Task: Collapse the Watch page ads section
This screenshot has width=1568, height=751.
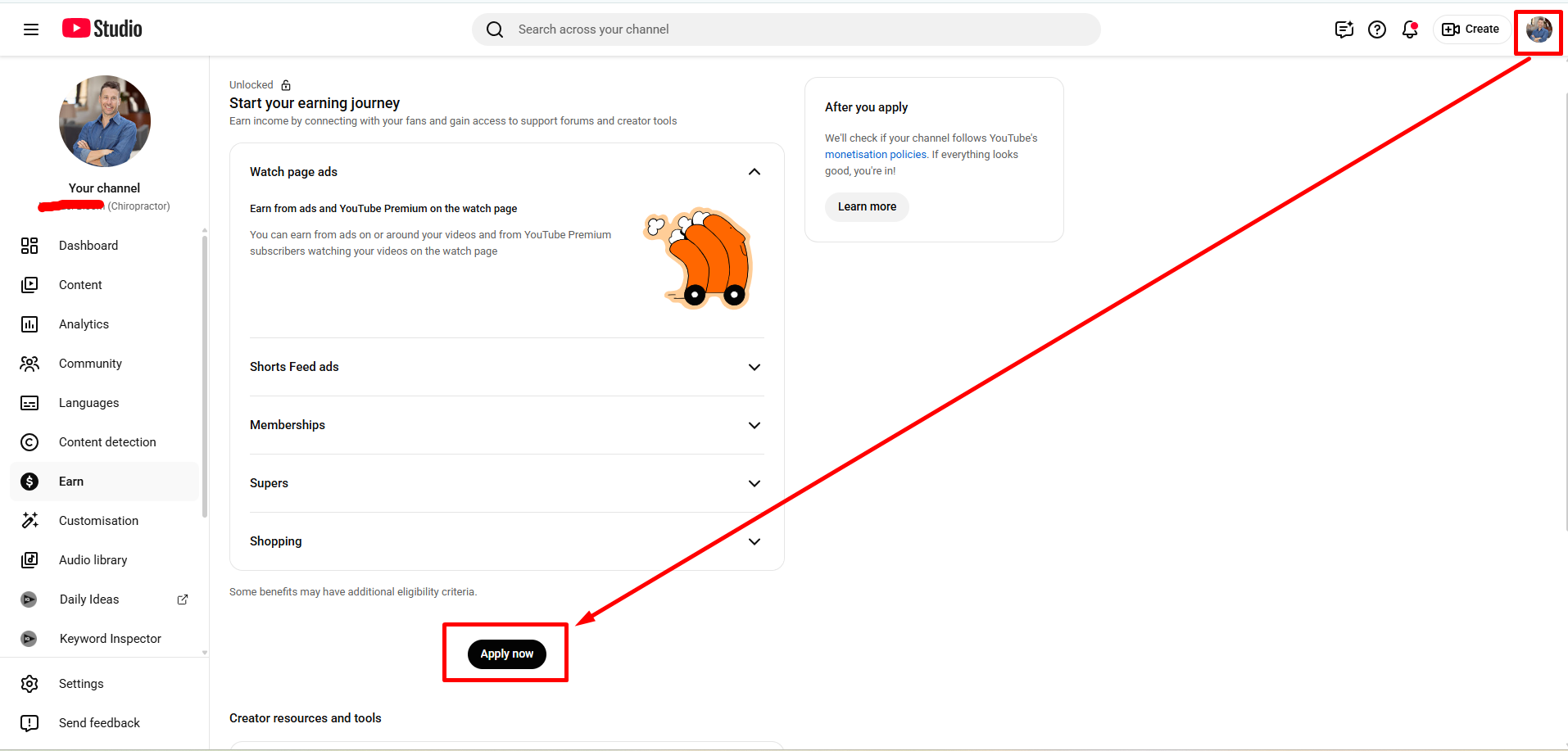Action: point(755,172)
